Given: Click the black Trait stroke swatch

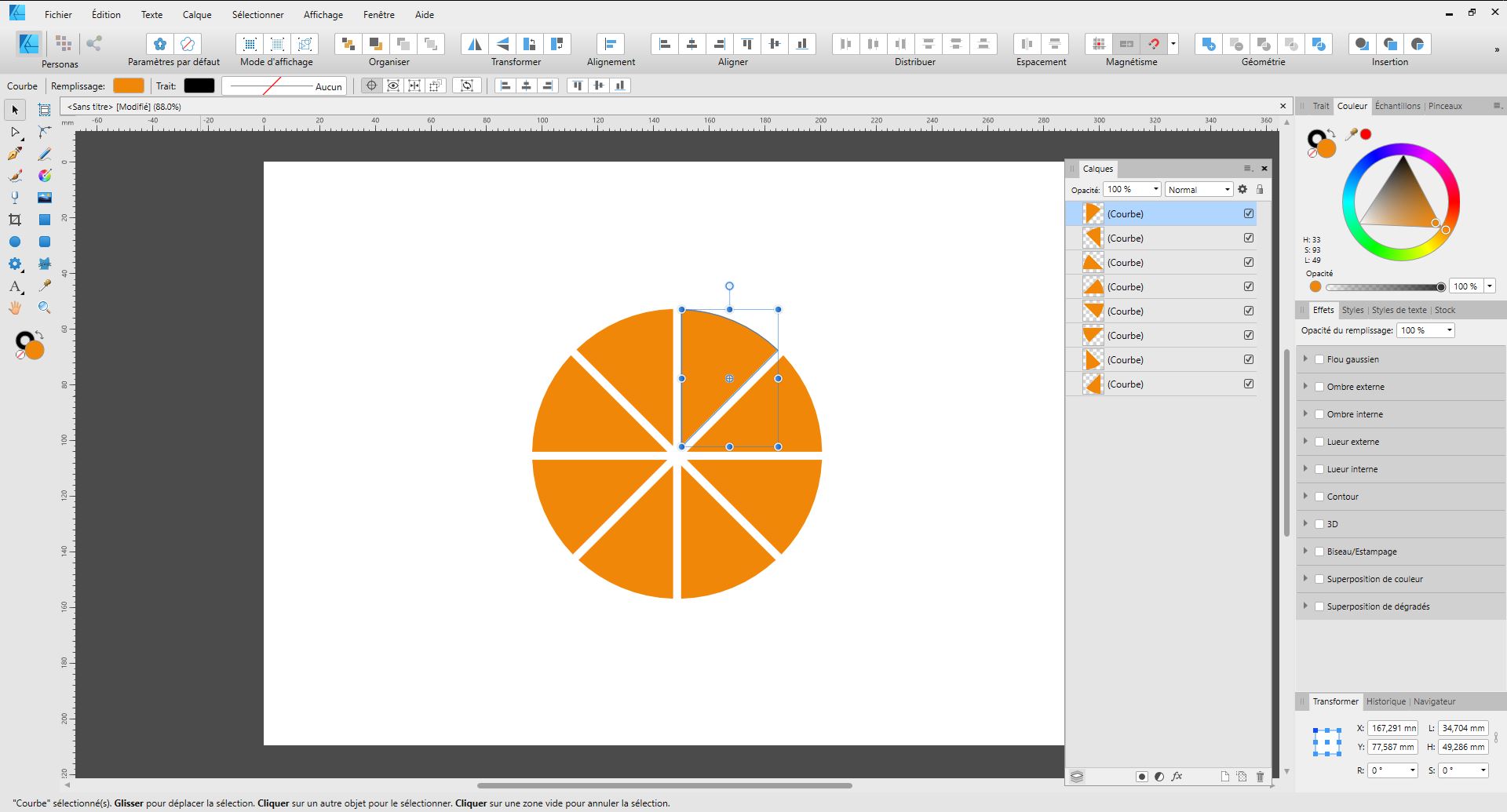Looking at the screenshot, I should pos(199,86).
